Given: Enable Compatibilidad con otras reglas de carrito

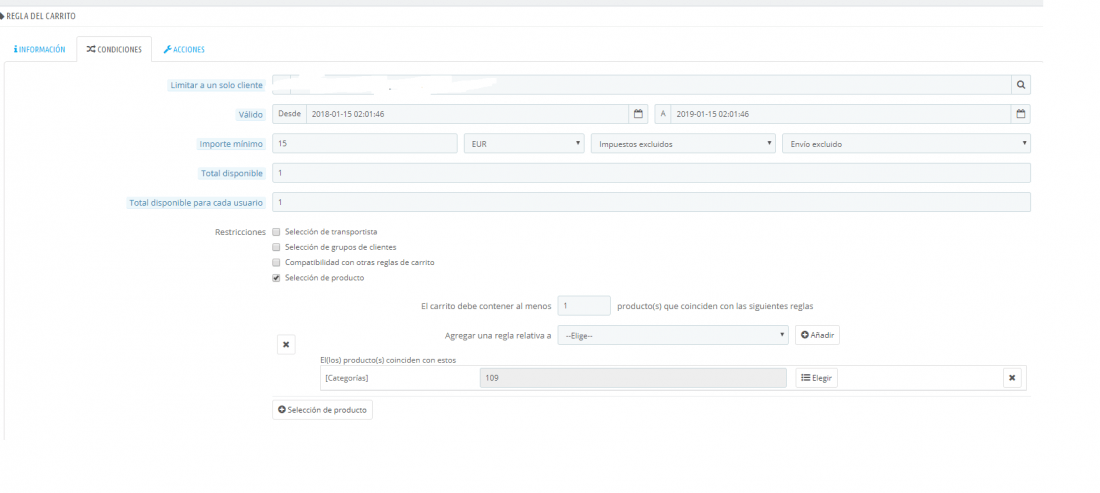Looking at the screenshot, I should point(276,262).
